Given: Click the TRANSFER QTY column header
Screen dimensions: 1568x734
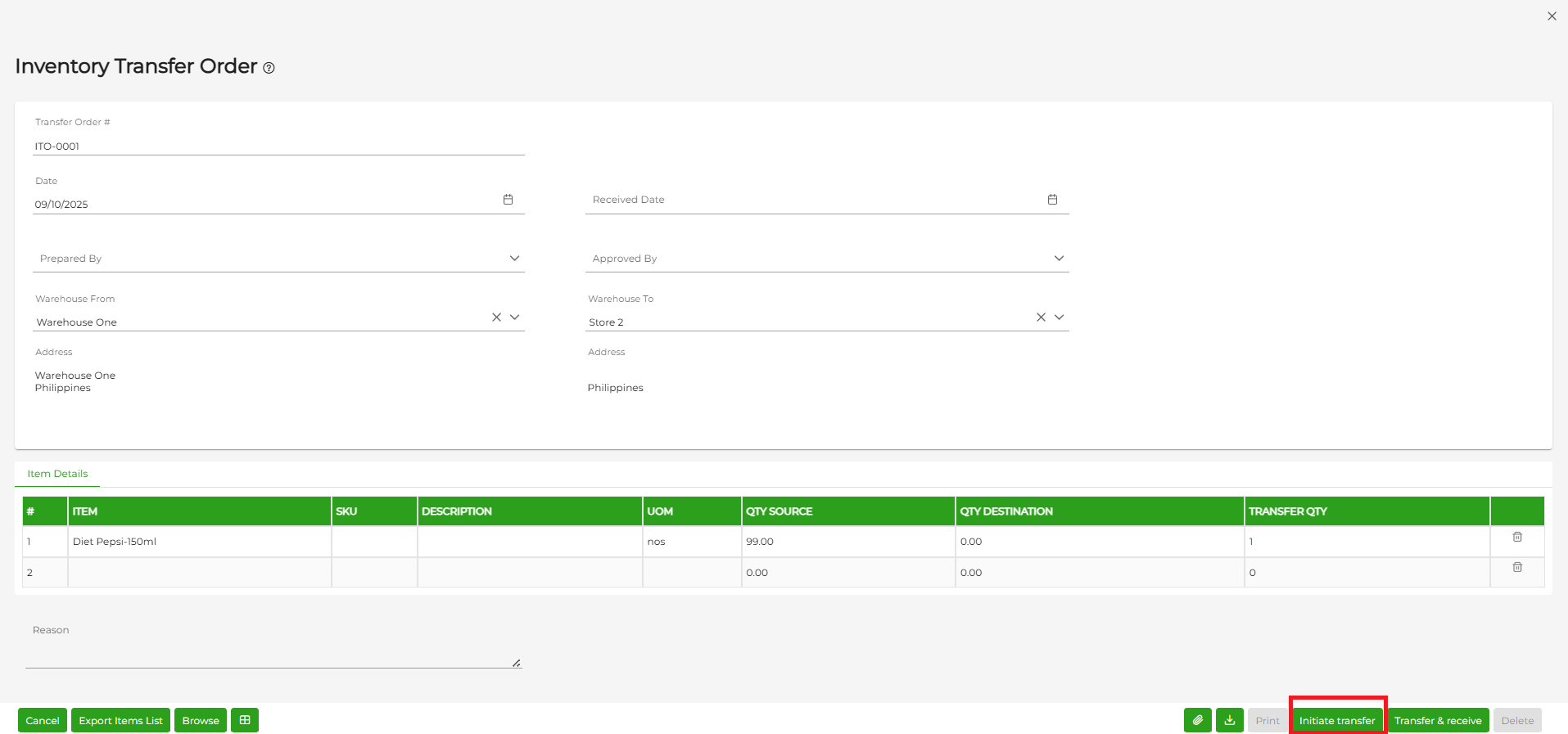Looking at the screenshot, I should click(x=1367, y=511).
